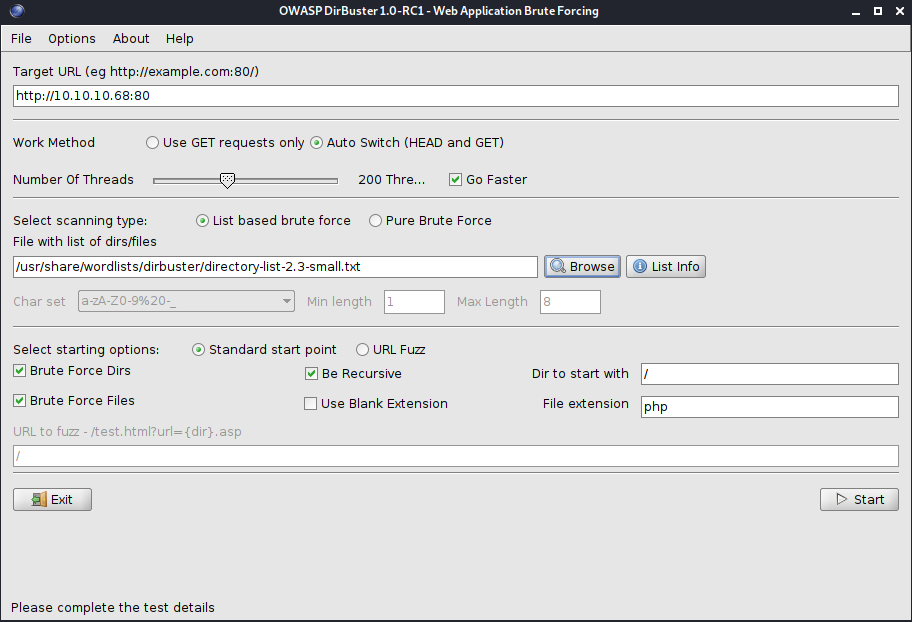Click the Dir to start with field
This screenshot has height=622, width=912.
[770, 374]
